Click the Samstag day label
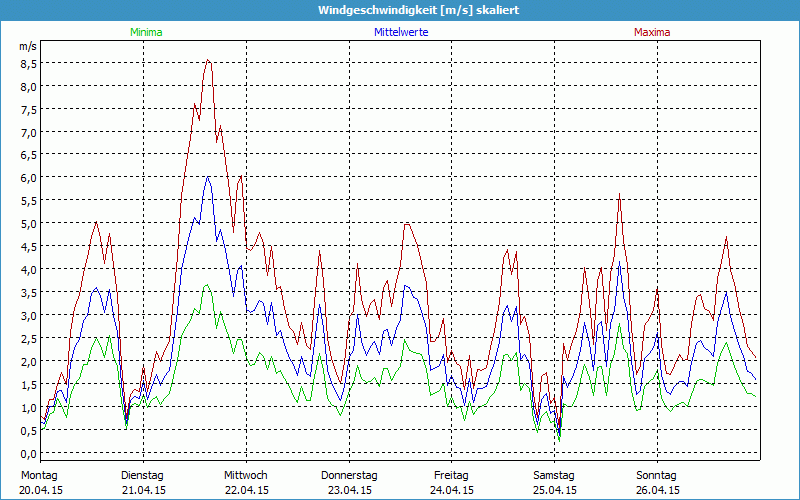 554,476
